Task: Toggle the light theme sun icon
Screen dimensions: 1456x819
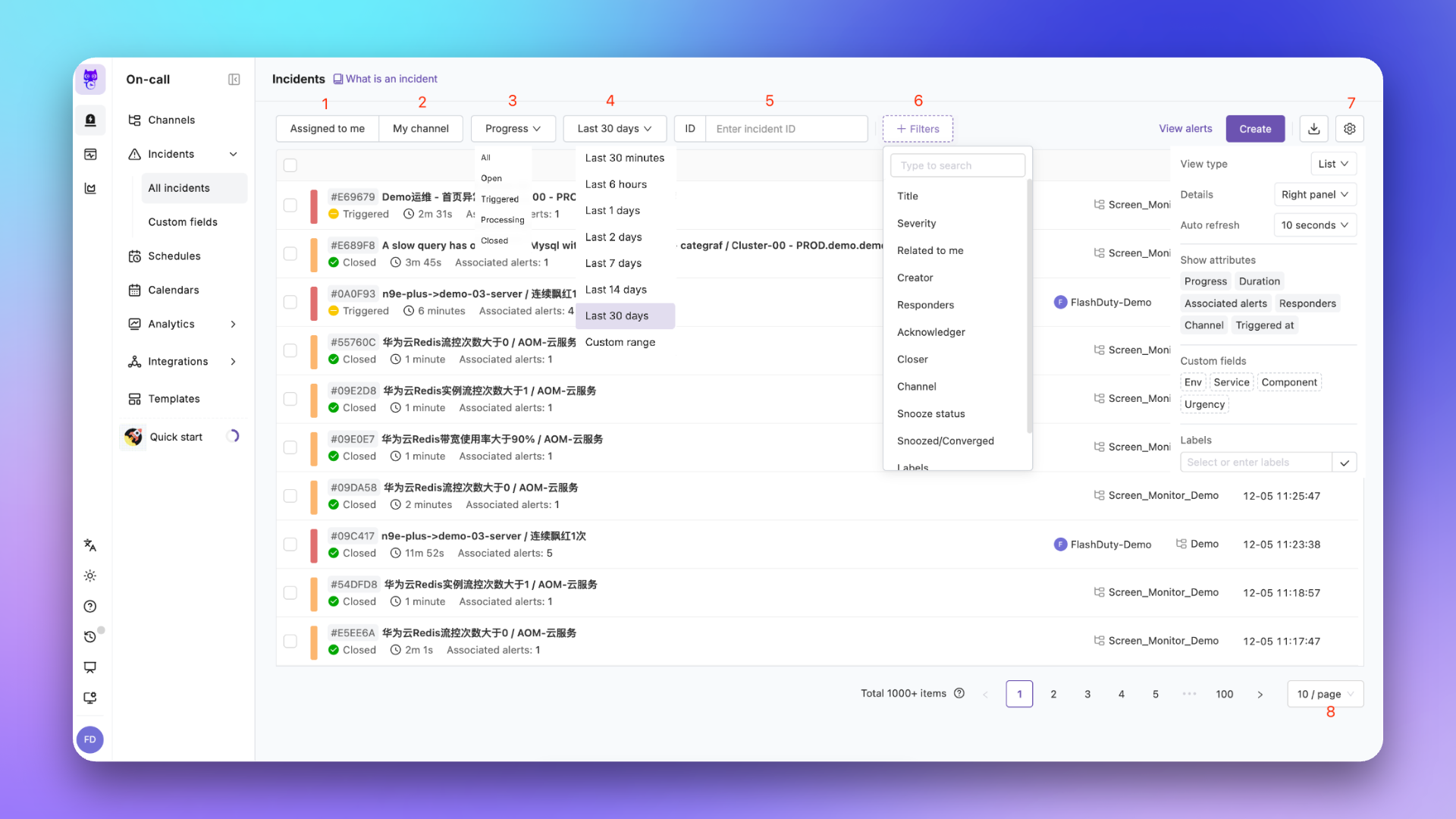Action: (x=90, y=576)
